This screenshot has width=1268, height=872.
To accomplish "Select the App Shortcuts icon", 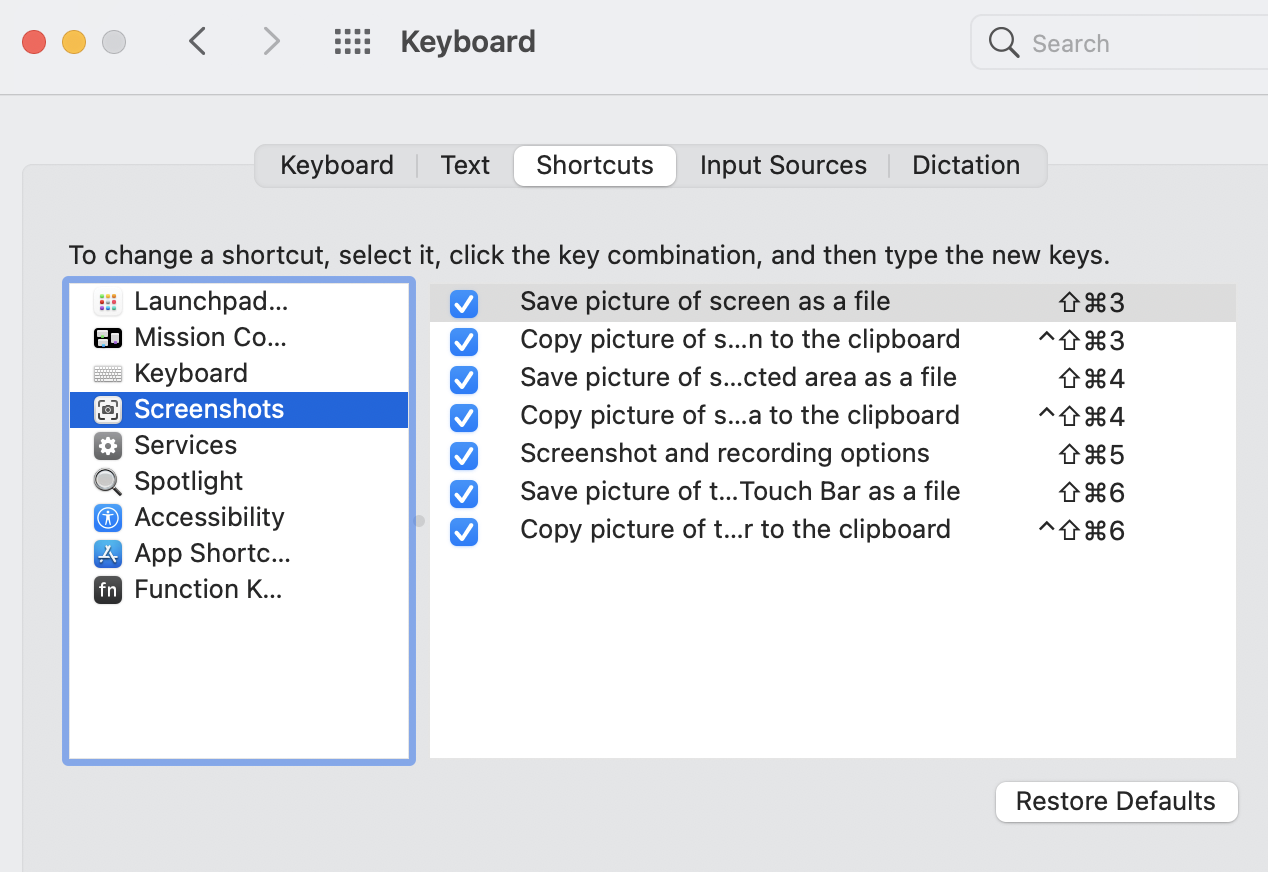I will coord(107,553).
